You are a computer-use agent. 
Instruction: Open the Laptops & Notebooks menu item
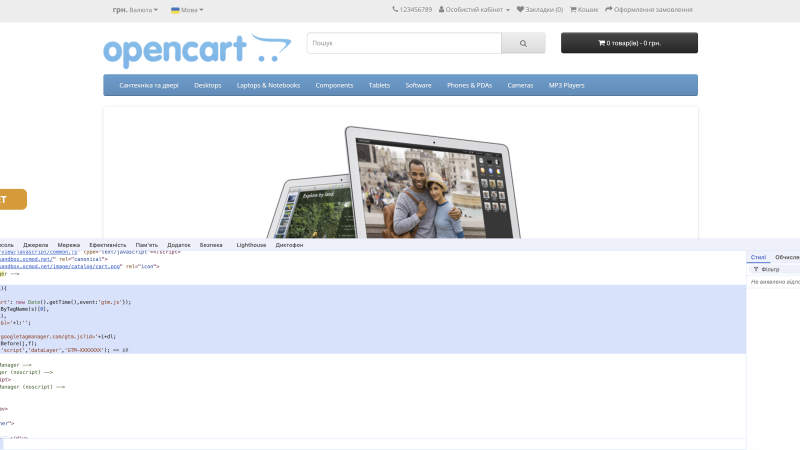point(268,85)
